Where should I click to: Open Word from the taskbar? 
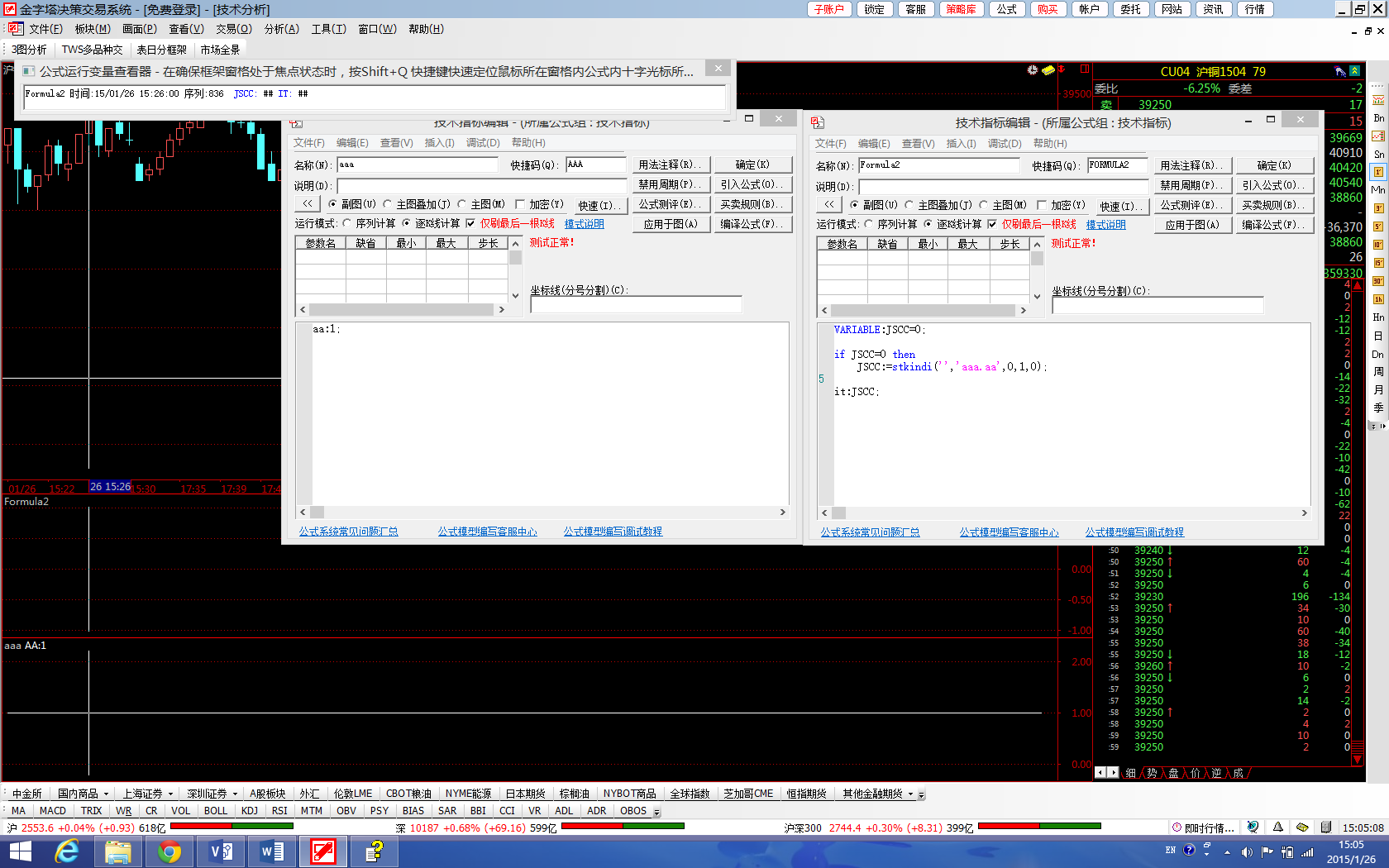(x=272, y=851)
